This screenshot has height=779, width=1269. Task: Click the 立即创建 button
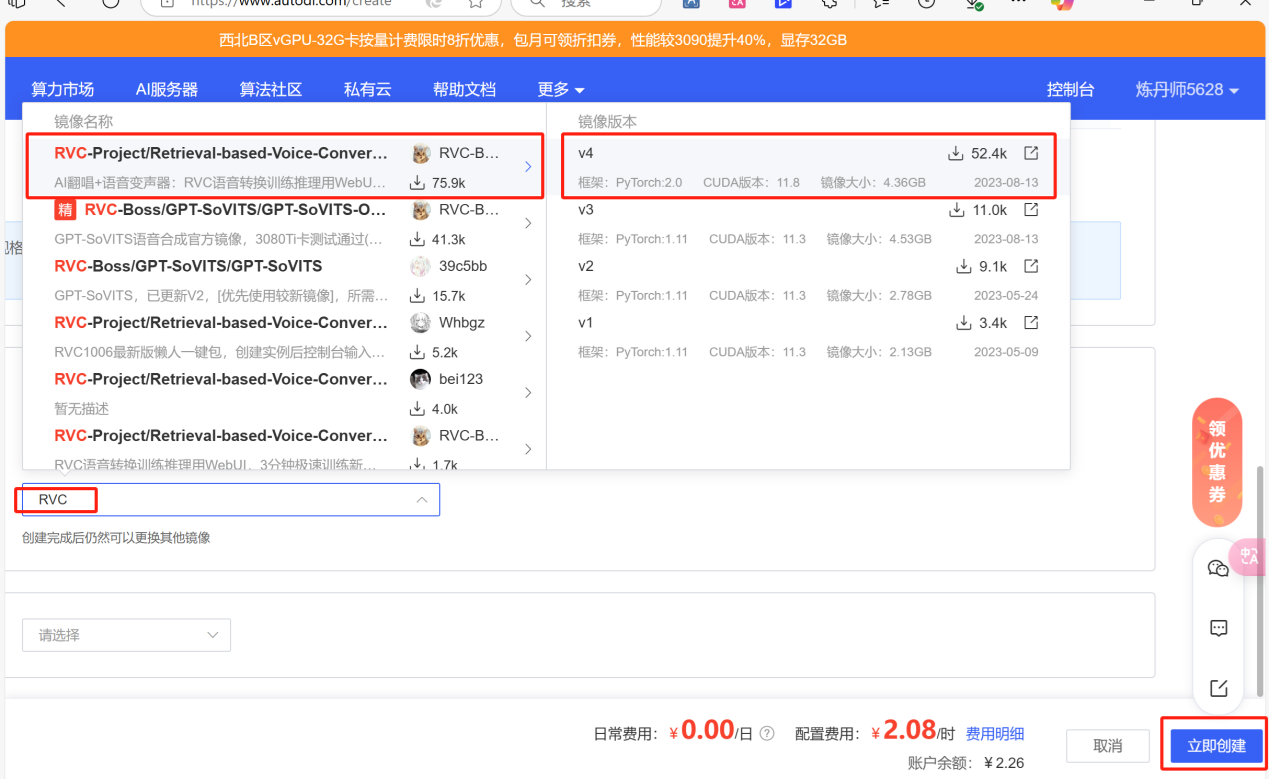[x=1216, y=746]
